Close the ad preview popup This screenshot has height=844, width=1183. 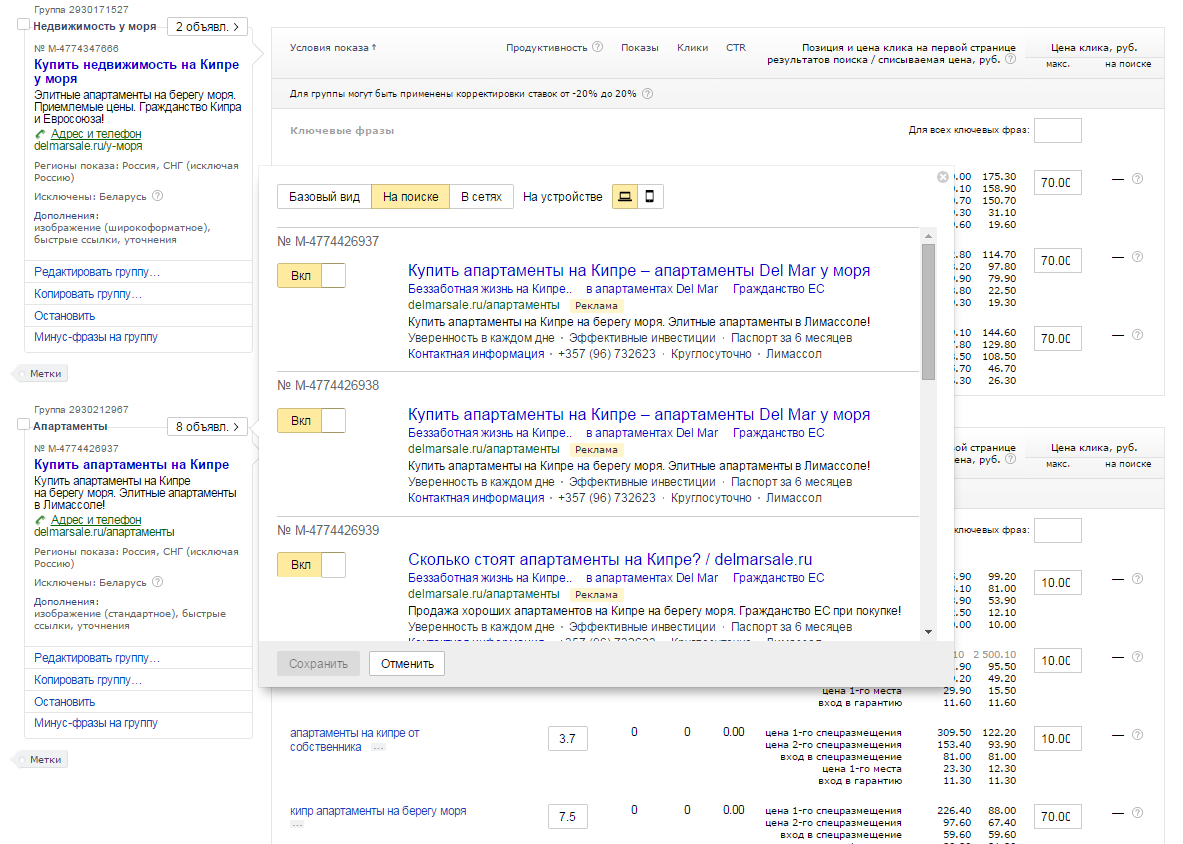(x=942, y=176)
